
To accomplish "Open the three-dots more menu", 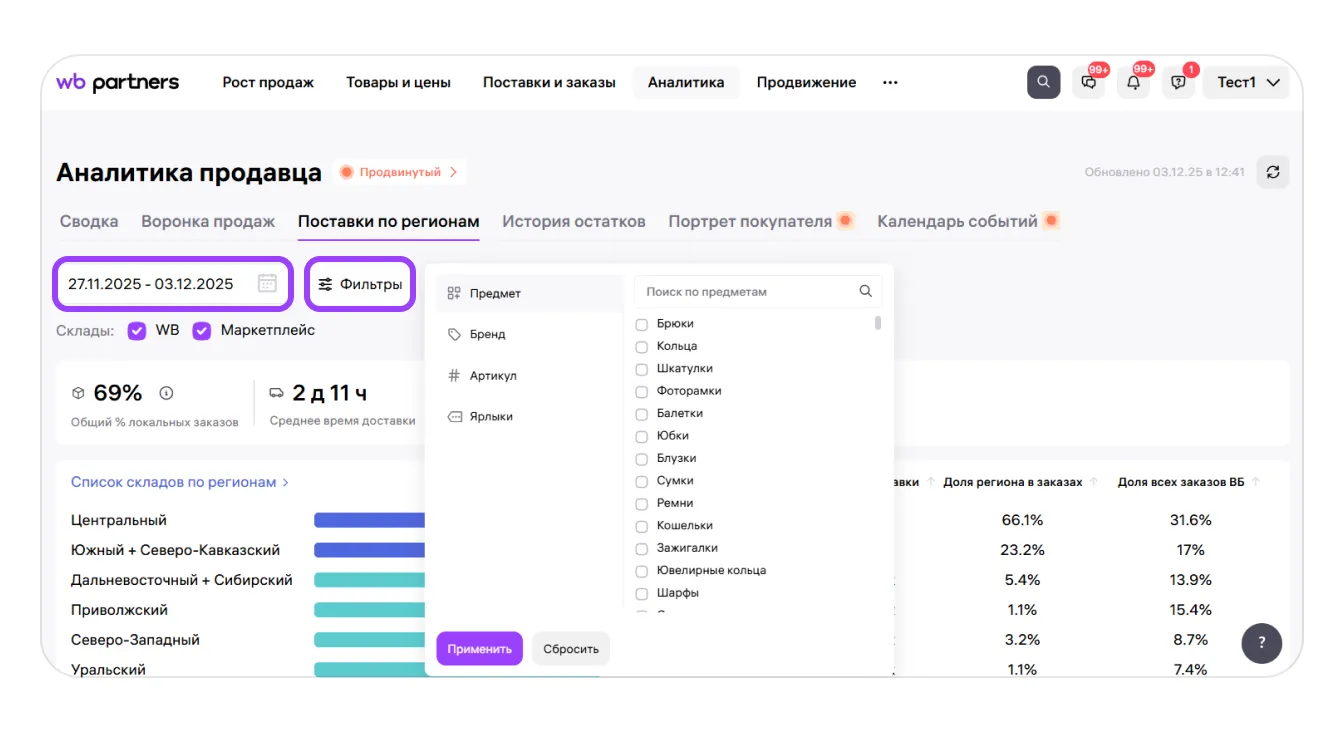I will click(x=890, y=82).
